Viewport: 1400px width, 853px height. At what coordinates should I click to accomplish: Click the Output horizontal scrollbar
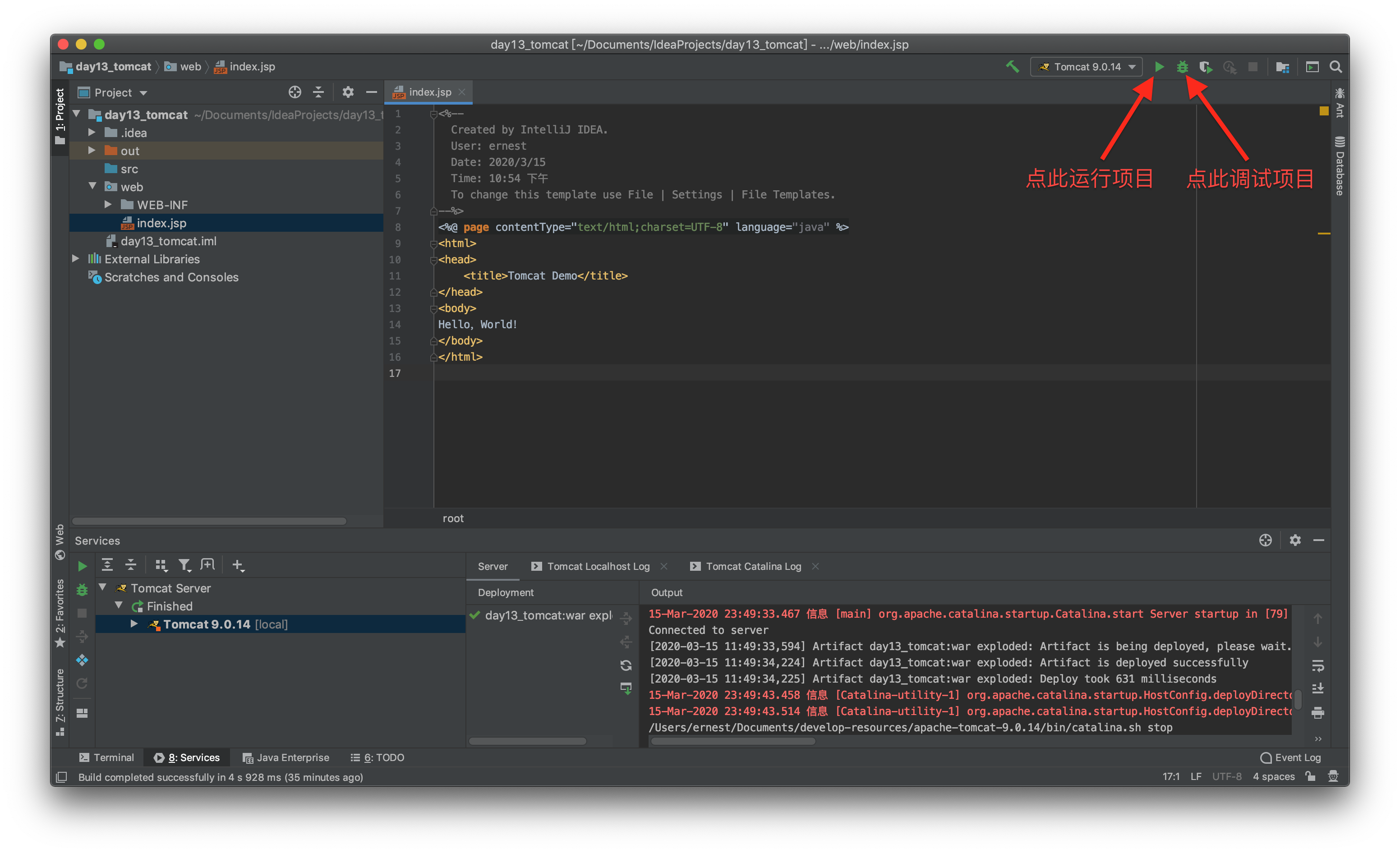(x=733, y=741)
